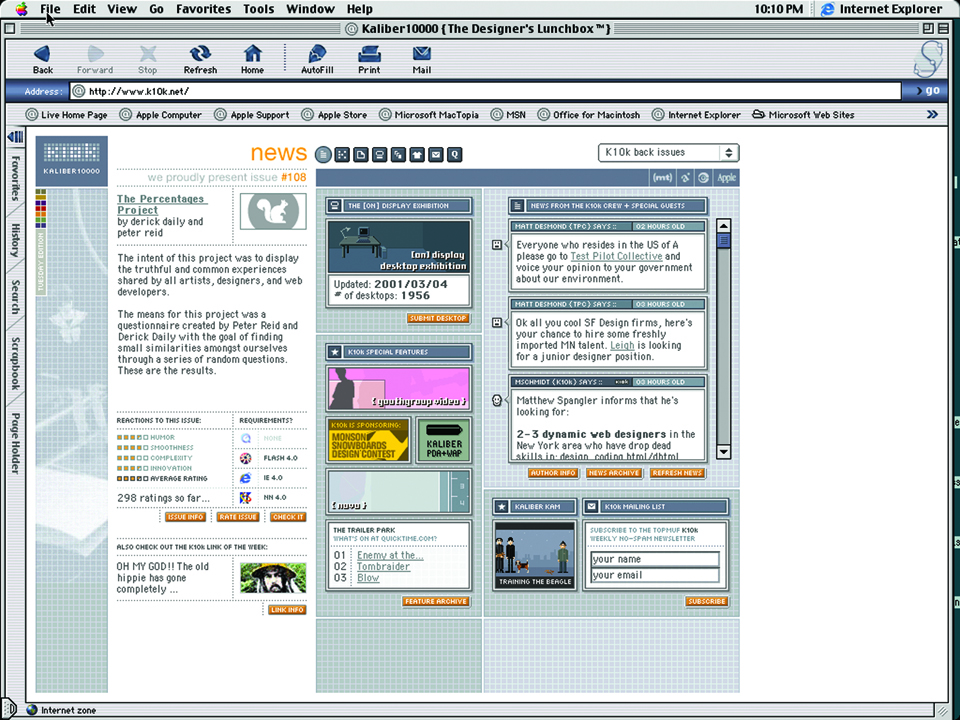Click the dotted grid icon in K10k nav
960x720 pixels.
pyautogui.click(x=342, y=155)
